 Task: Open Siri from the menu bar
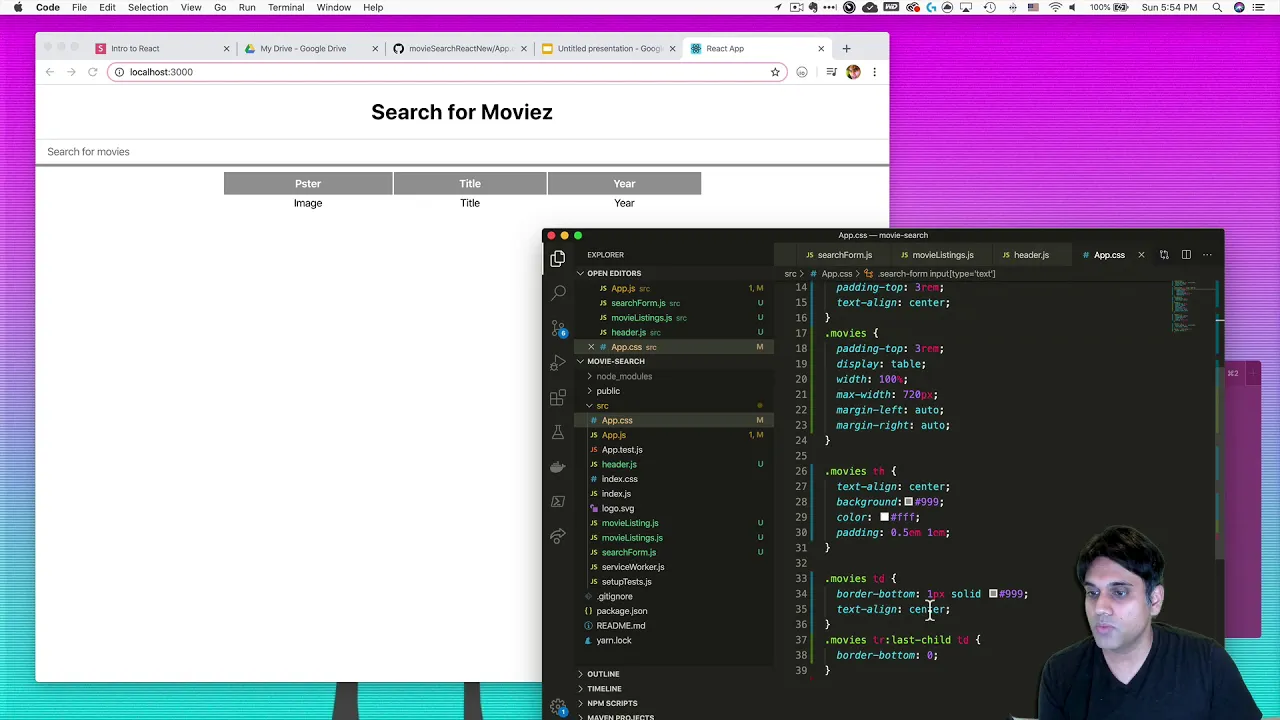[1240, 7]
